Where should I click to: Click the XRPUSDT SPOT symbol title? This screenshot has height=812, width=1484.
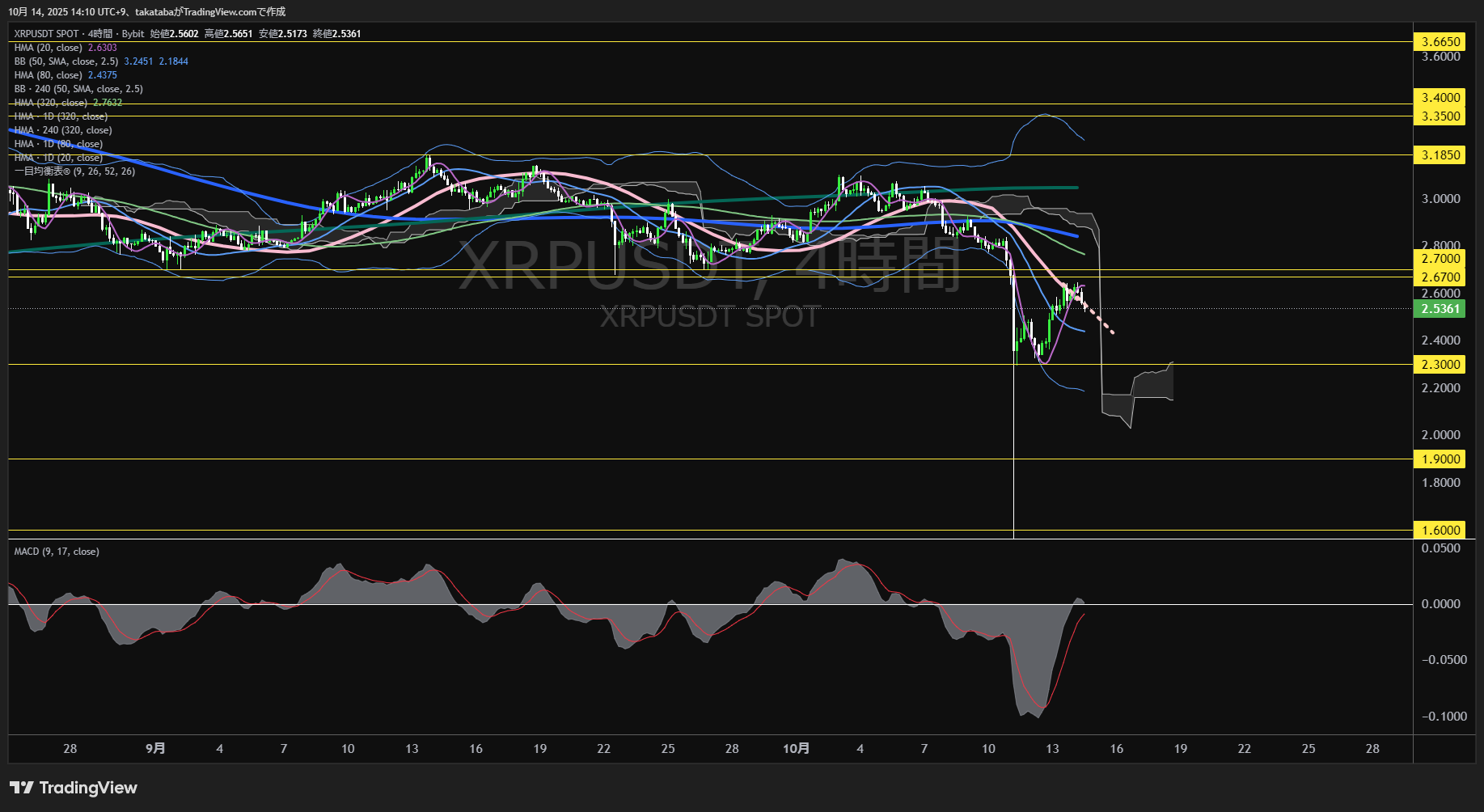[x=46, y=34]
